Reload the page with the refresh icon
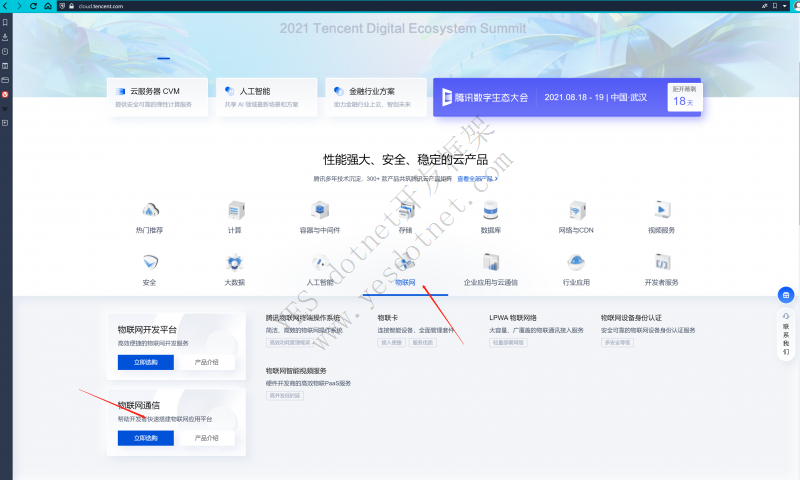800x480 pixels. click(x=33, y=6)
